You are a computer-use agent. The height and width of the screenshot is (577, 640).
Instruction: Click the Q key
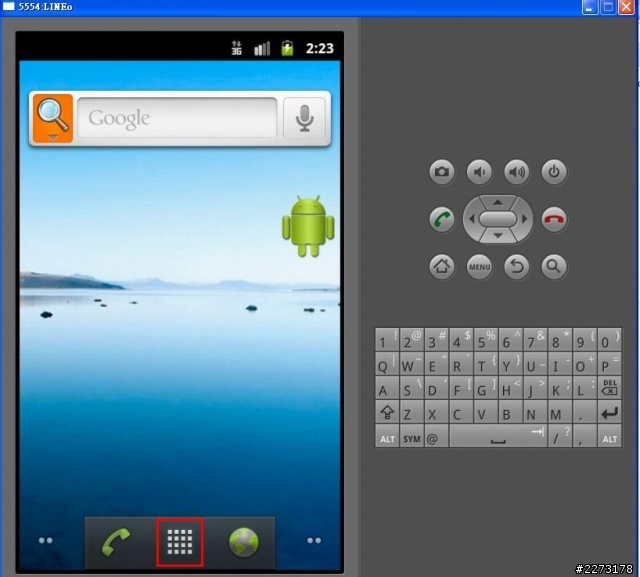(387, 364)
